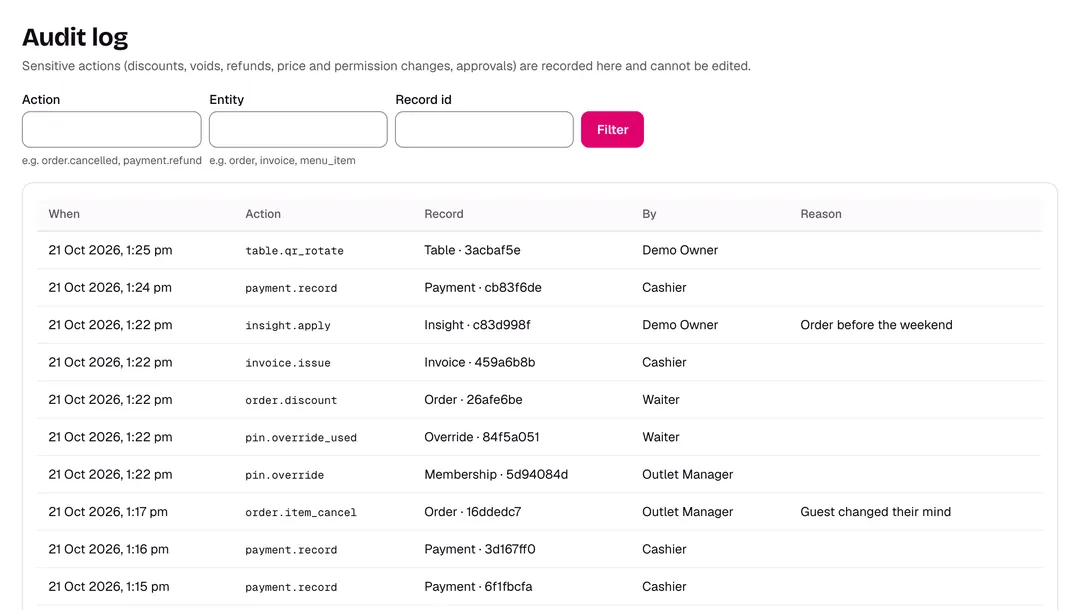The height and width of the screenshot is (610, 1080).
Task: Click the Reason column header
Action: point(821,214)
